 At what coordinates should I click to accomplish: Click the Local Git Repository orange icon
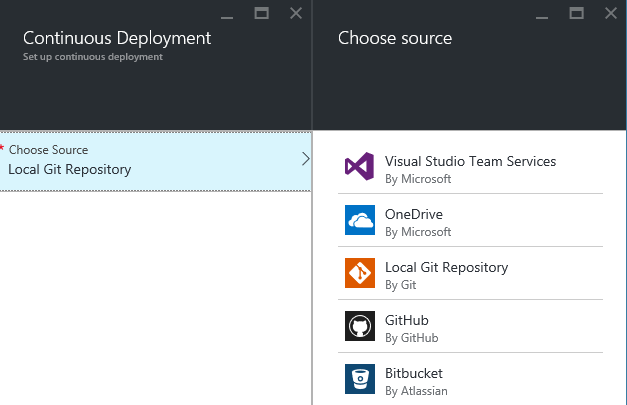(359, 273)
